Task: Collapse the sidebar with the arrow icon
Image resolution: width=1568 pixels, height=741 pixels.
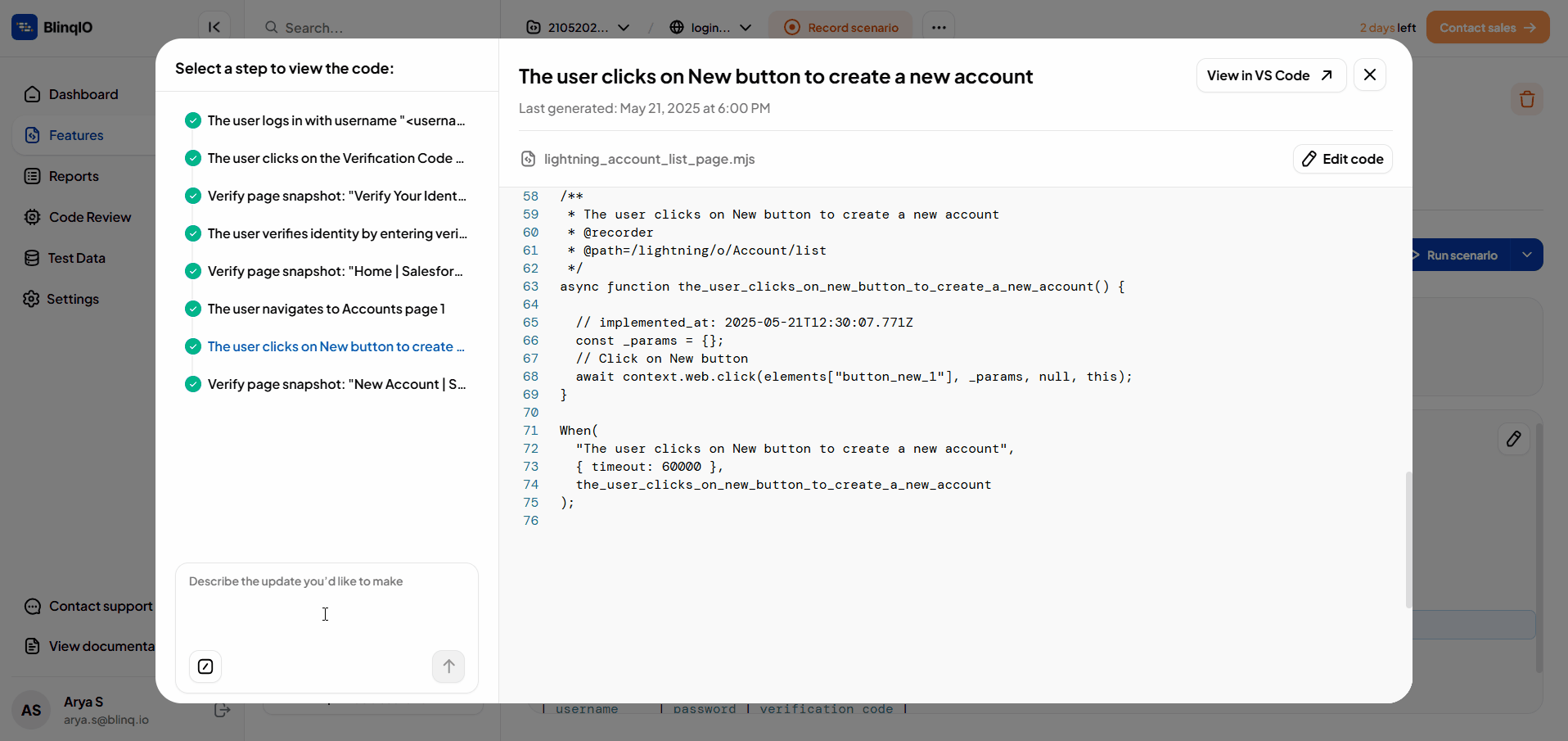Action: [214, 27]
